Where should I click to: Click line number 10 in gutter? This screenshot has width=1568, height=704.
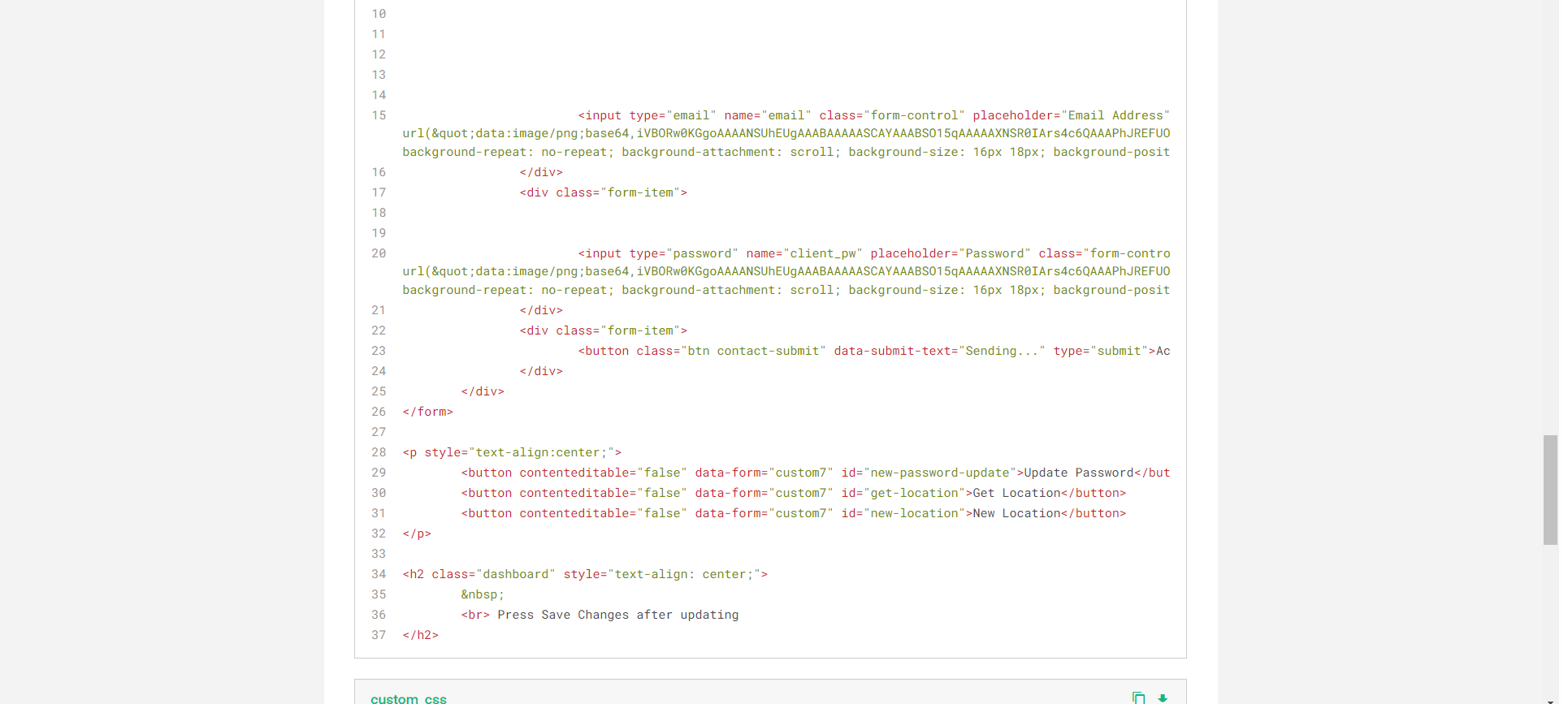tap(379, 14)
